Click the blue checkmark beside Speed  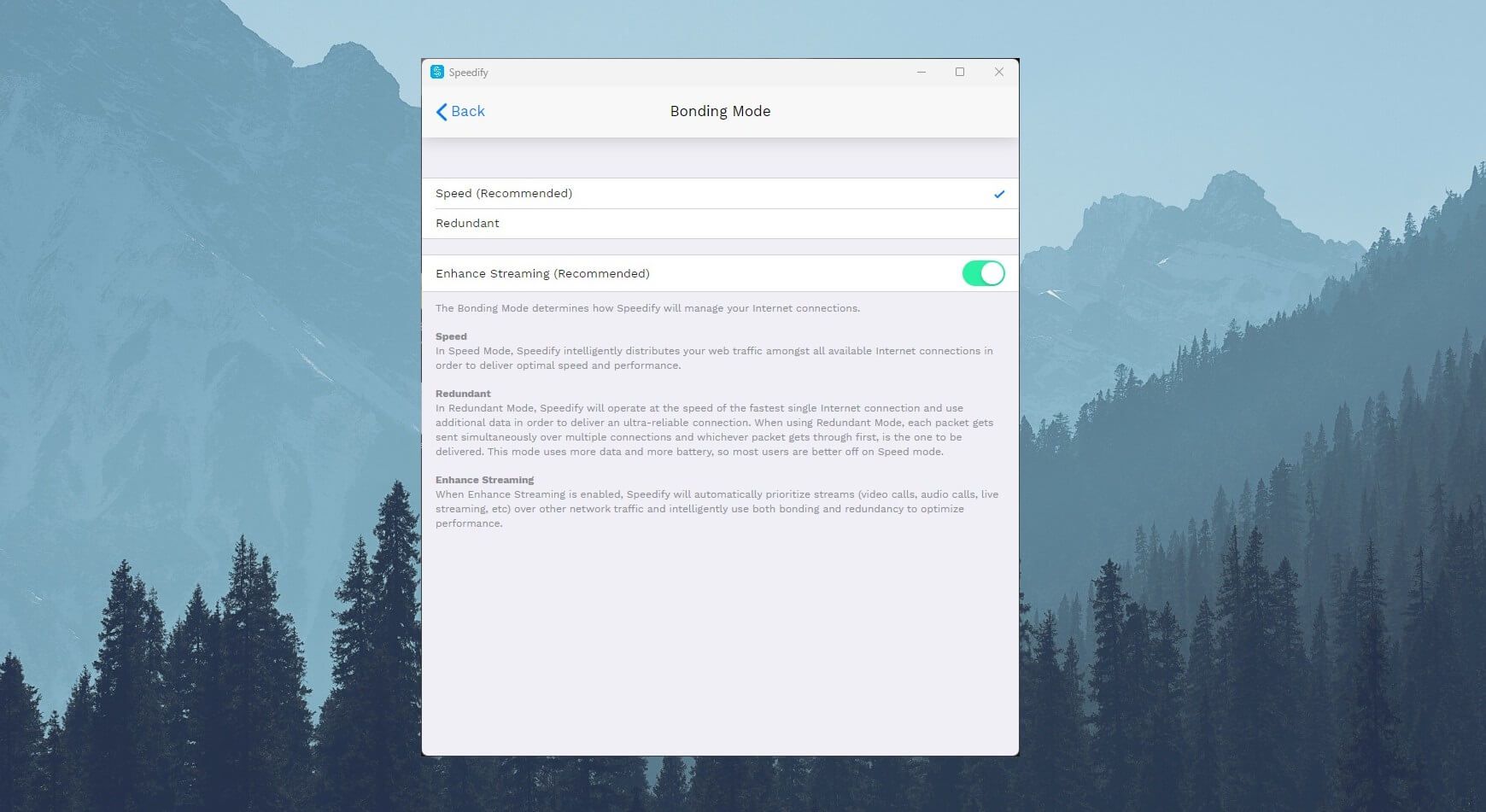click(x=999, y=194)
